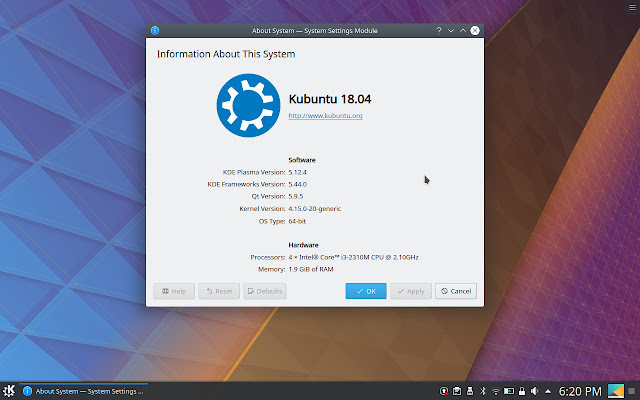This screenshot has height=400, width=640.
Task: Open the updates notifier tray icon
Action: (444, 391)
